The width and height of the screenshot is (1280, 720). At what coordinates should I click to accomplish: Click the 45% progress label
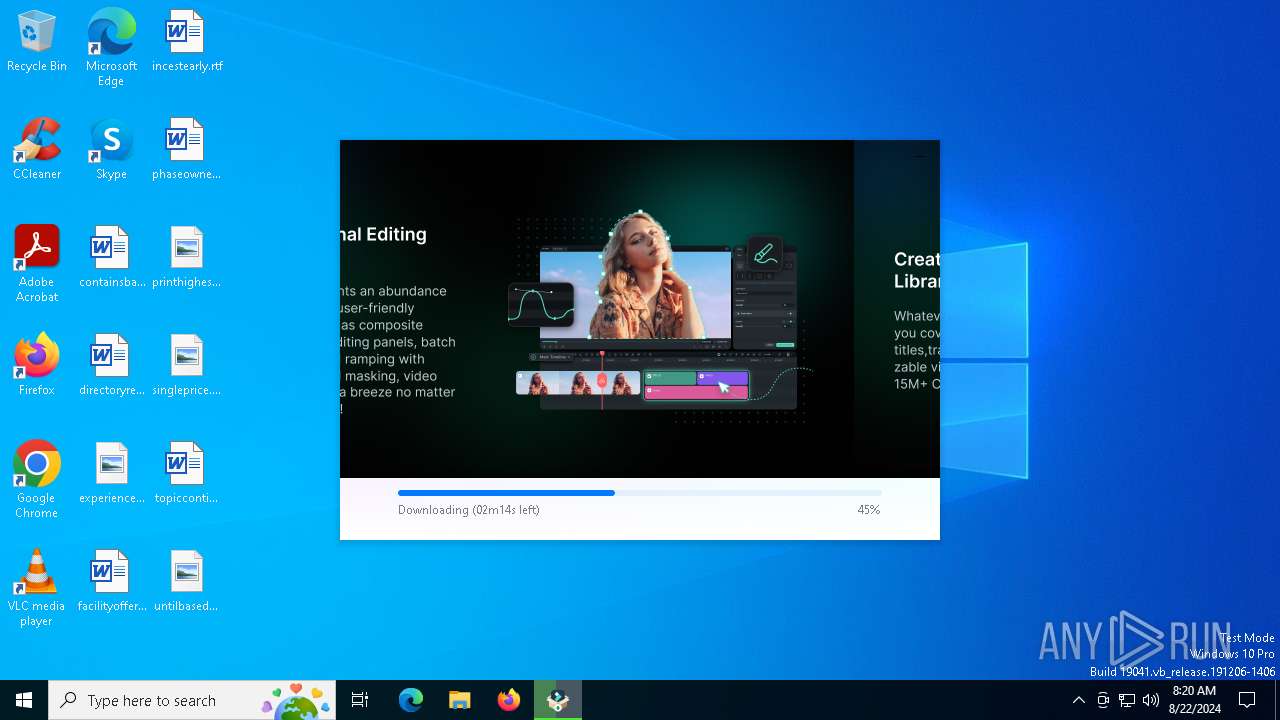pyautogui.click(x=868, y=510)
